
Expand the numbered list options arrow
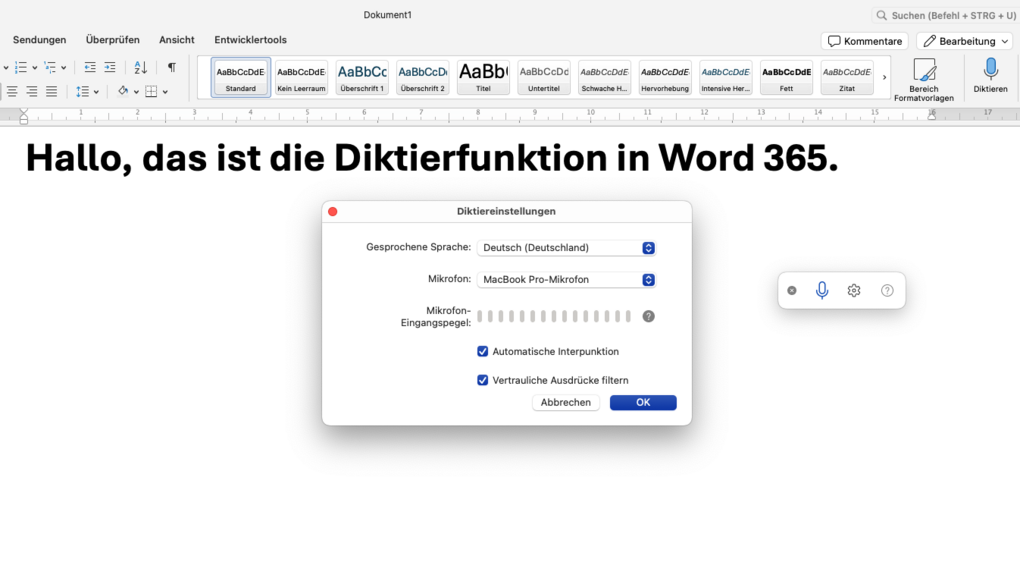click(x=34, y=68)
